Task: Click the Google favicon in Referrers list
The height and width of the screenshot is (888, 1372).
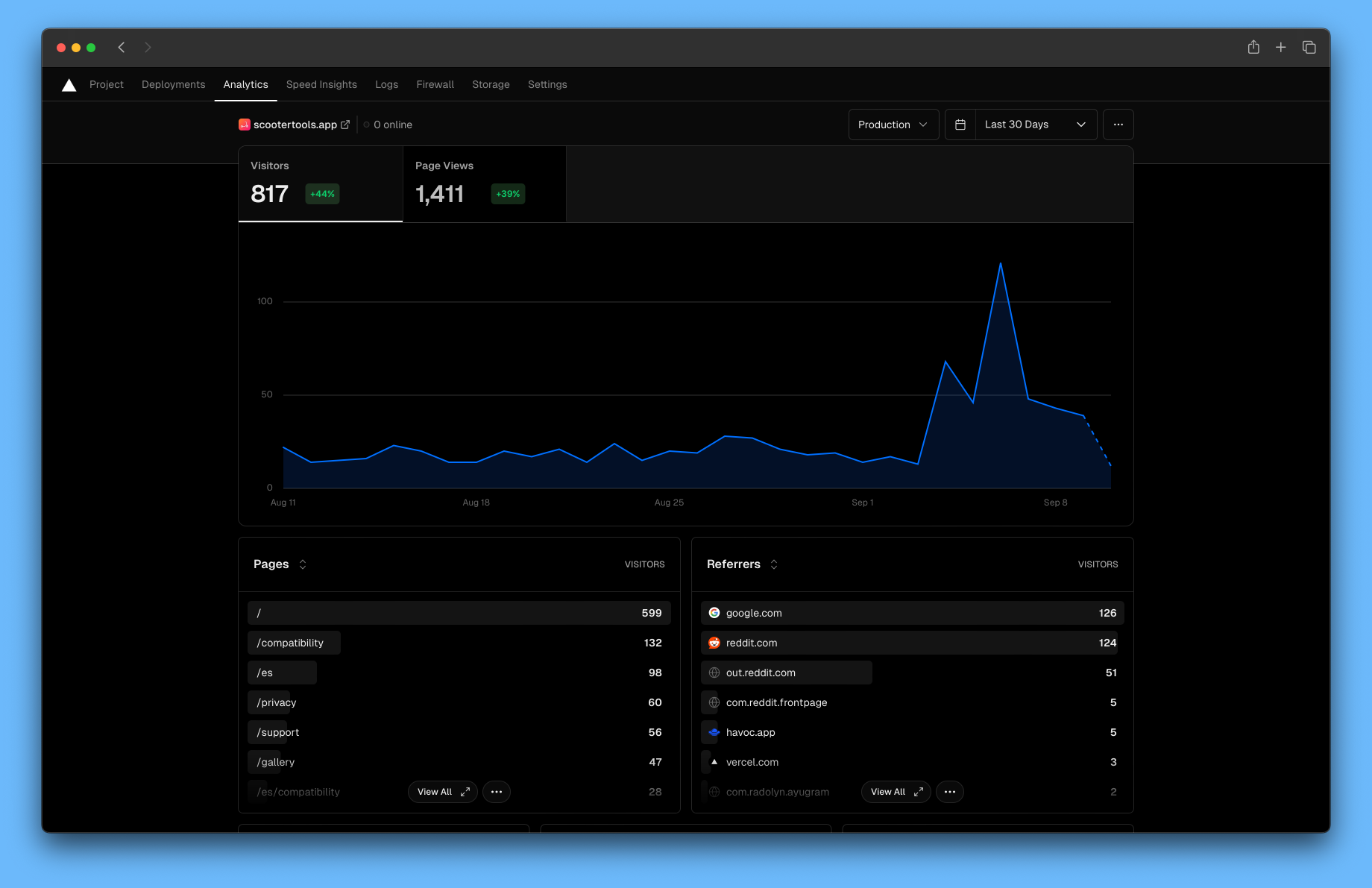Action: click(714, 613)
